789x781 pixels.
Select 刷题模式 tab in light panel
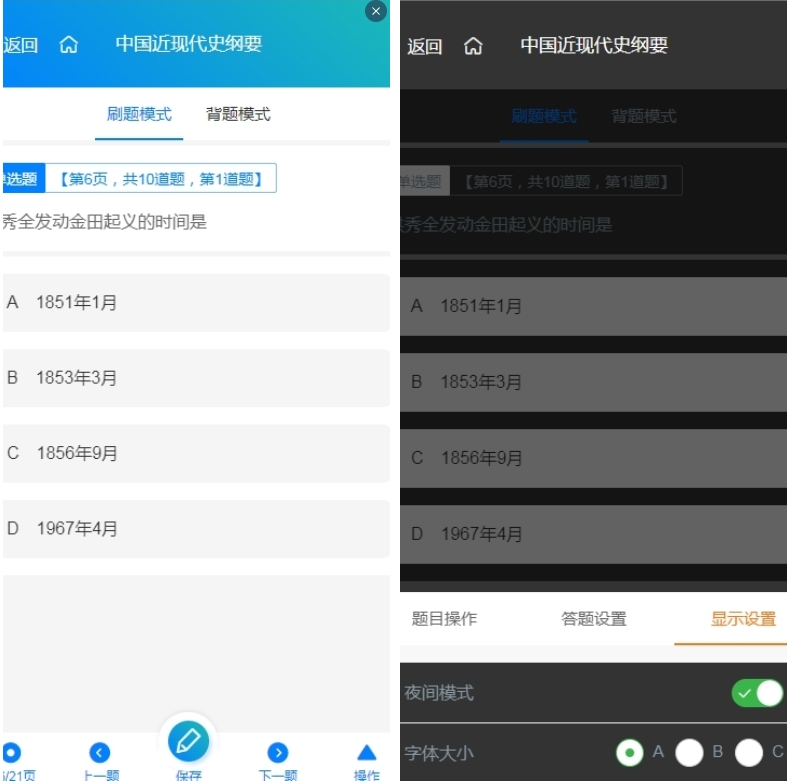click(139, 114)
